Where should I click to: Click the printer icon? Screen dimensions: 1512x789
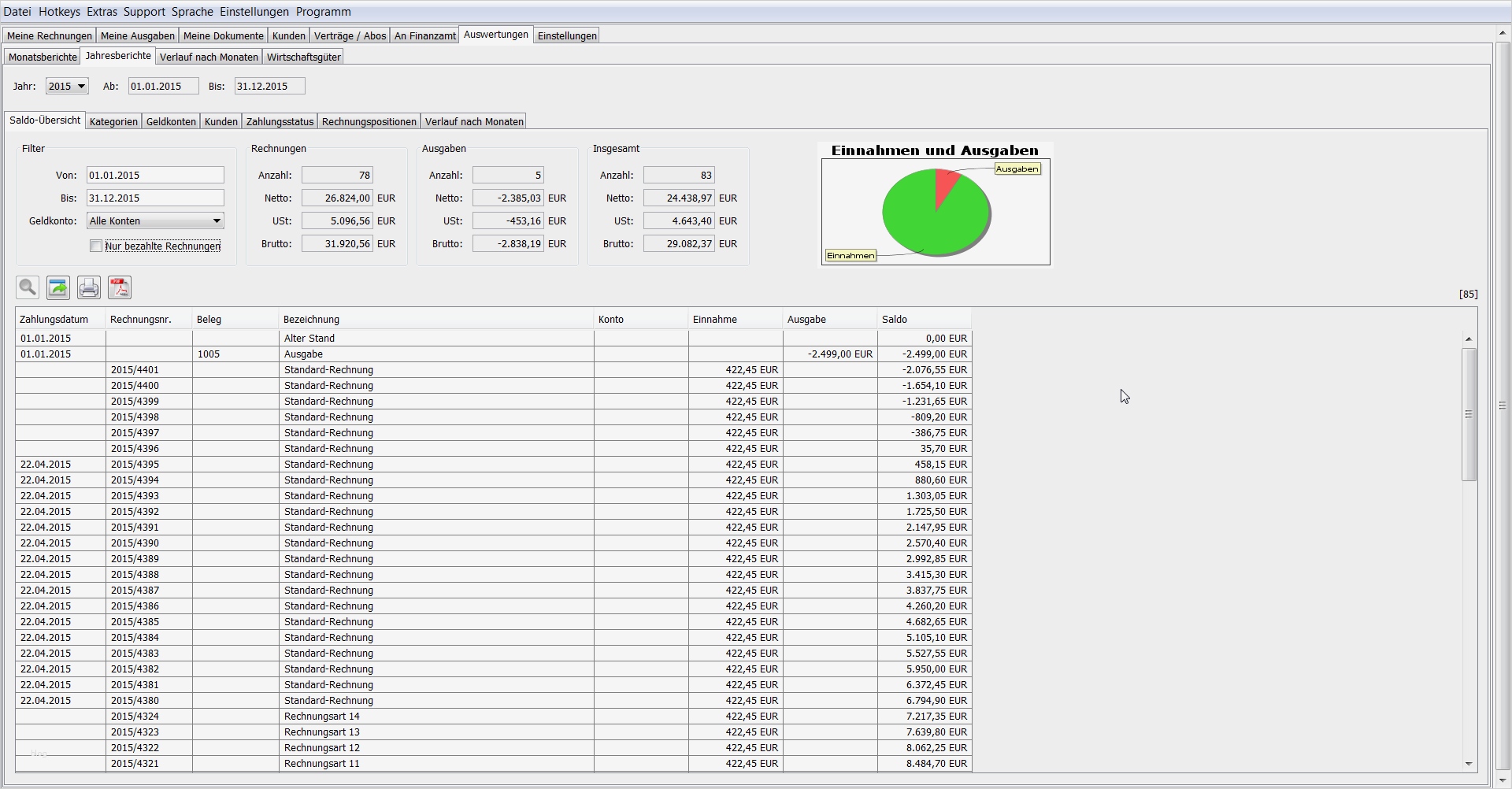[x=89, y=288]
